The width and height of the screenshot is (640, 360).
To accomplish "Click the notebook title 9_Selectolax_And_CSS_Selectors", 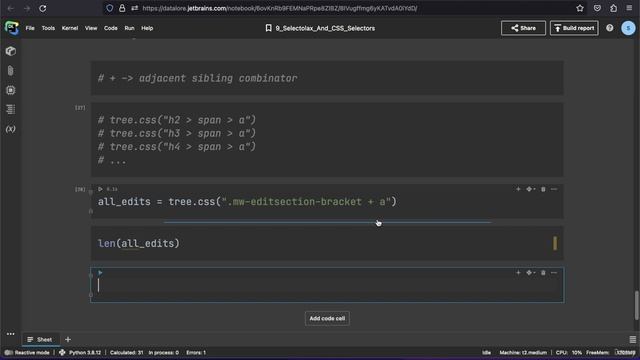I will click(x=325, y=28).
